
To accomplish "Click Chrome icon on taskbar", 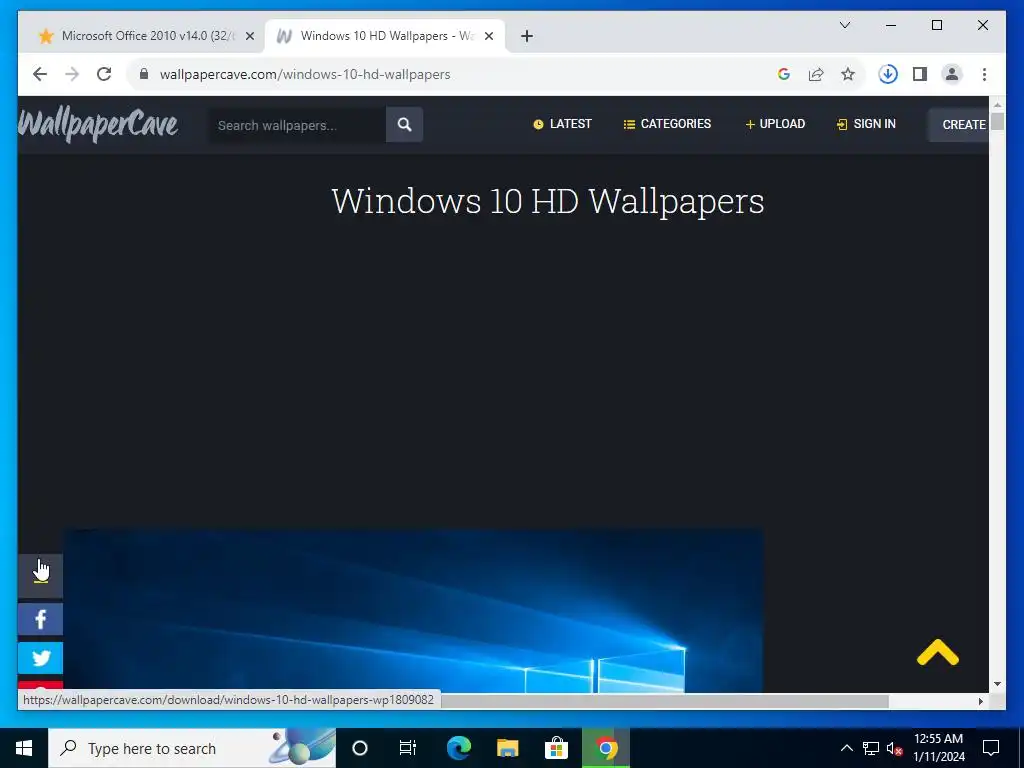I will [x=606, y=748].
